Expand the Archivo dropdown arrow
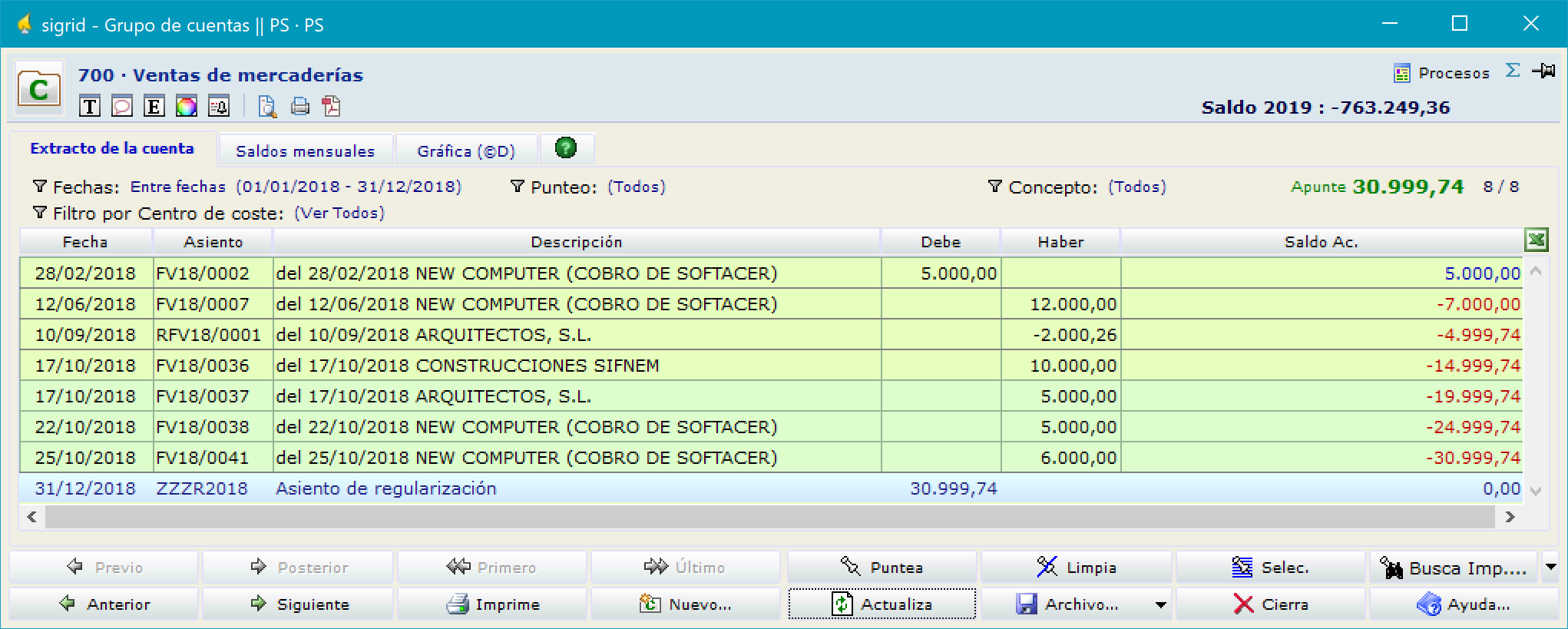Viewport: 1568px width, 629px height. coord(1161,604)
